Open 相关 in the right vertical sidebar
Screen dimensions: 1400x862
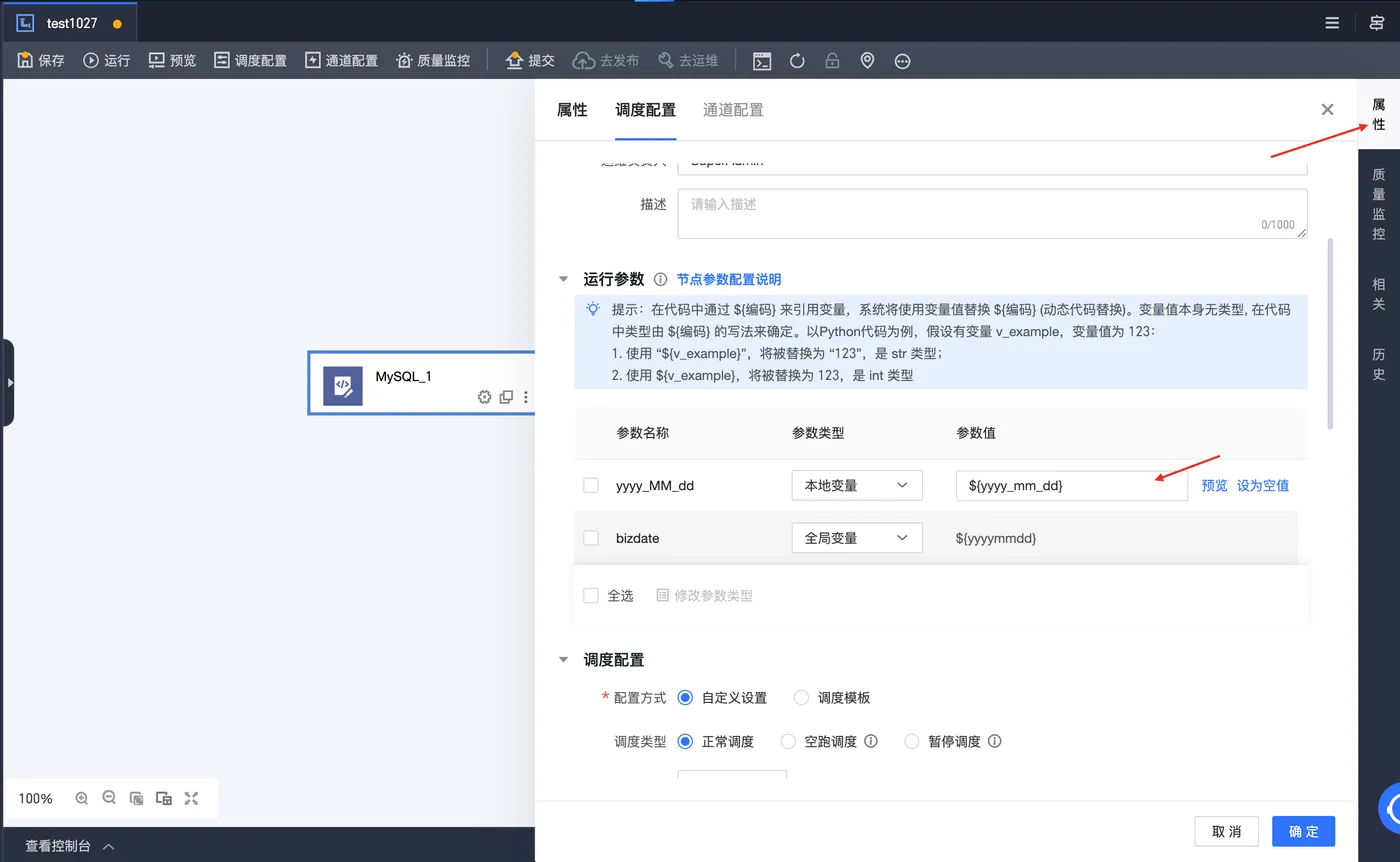[x=1379, y=294]
